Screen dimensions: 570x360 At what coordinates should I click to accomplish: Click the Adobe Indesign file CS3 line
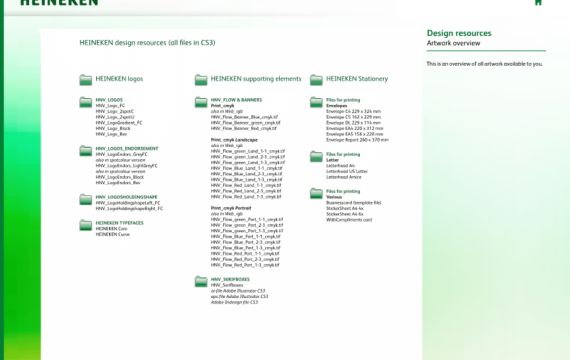pyautogui.click(x=234, y=302)
